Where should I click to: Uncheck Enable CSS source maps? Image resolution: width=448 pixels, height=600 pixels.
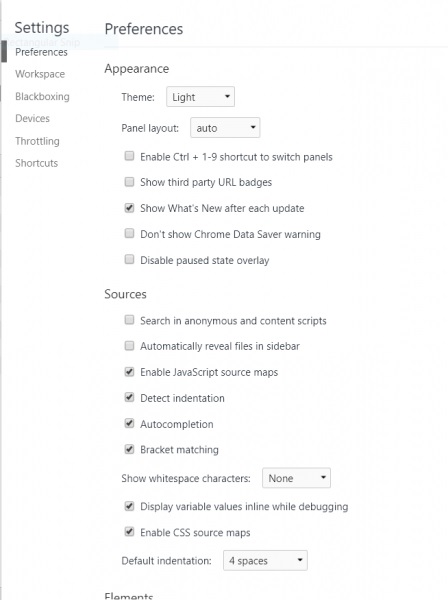tap(129, 532)
